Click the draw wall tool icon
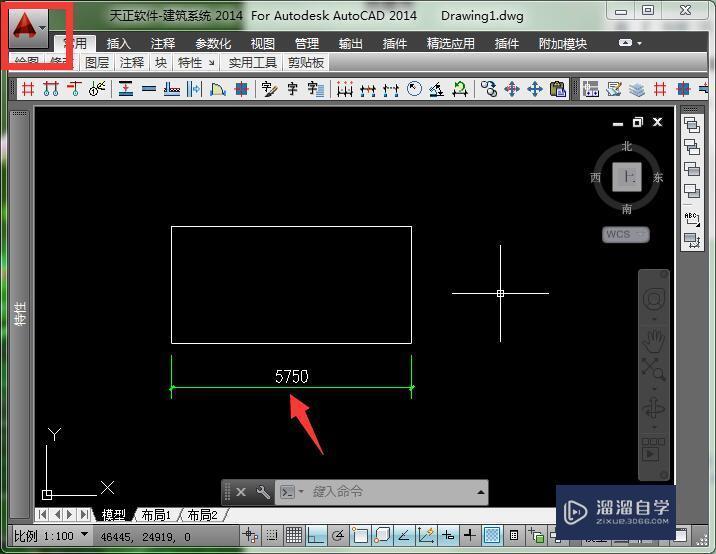This screenshot has height=554, width=716. tap(126, 89)
